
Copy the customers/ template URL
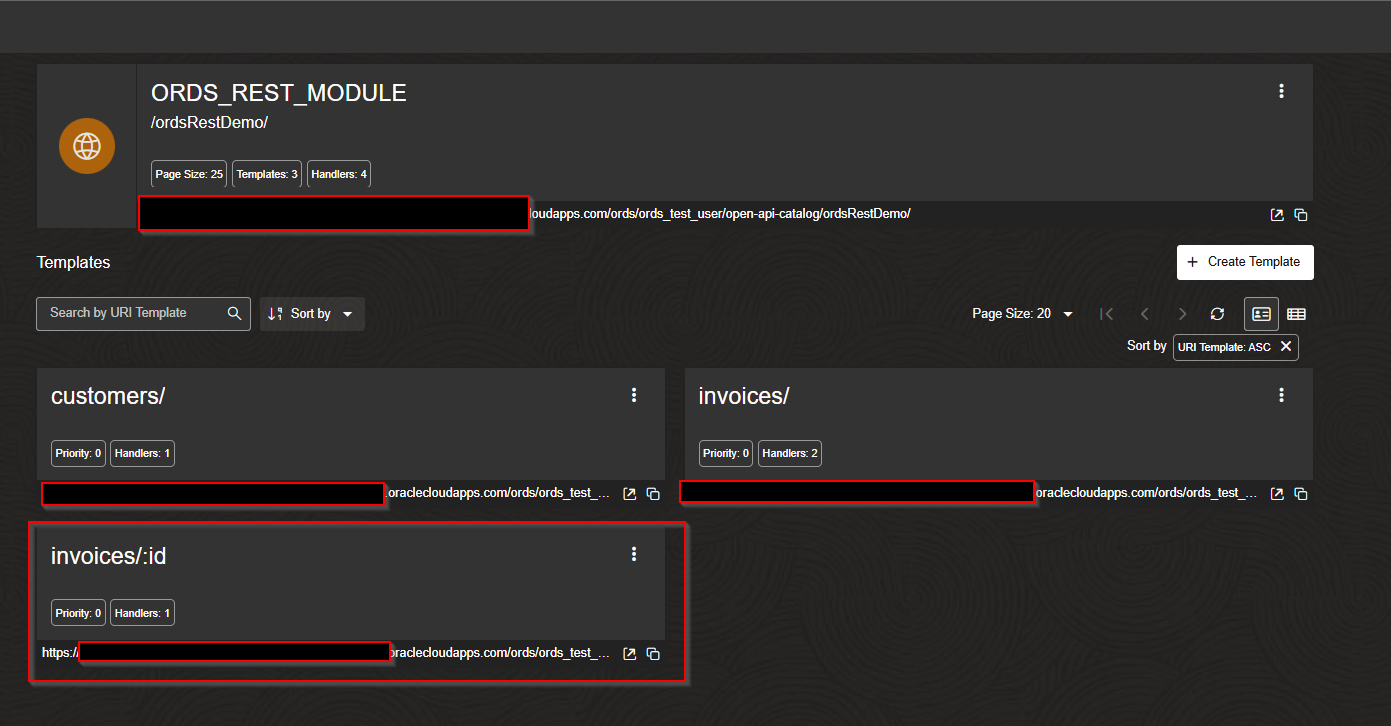click(x=653, y=493)
